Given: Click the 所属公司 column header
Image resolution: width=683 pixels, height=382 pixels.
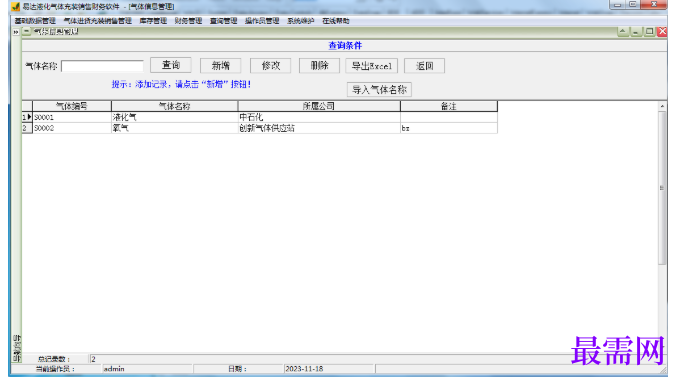Looking at the screenshot, I should tap(319, 106).
